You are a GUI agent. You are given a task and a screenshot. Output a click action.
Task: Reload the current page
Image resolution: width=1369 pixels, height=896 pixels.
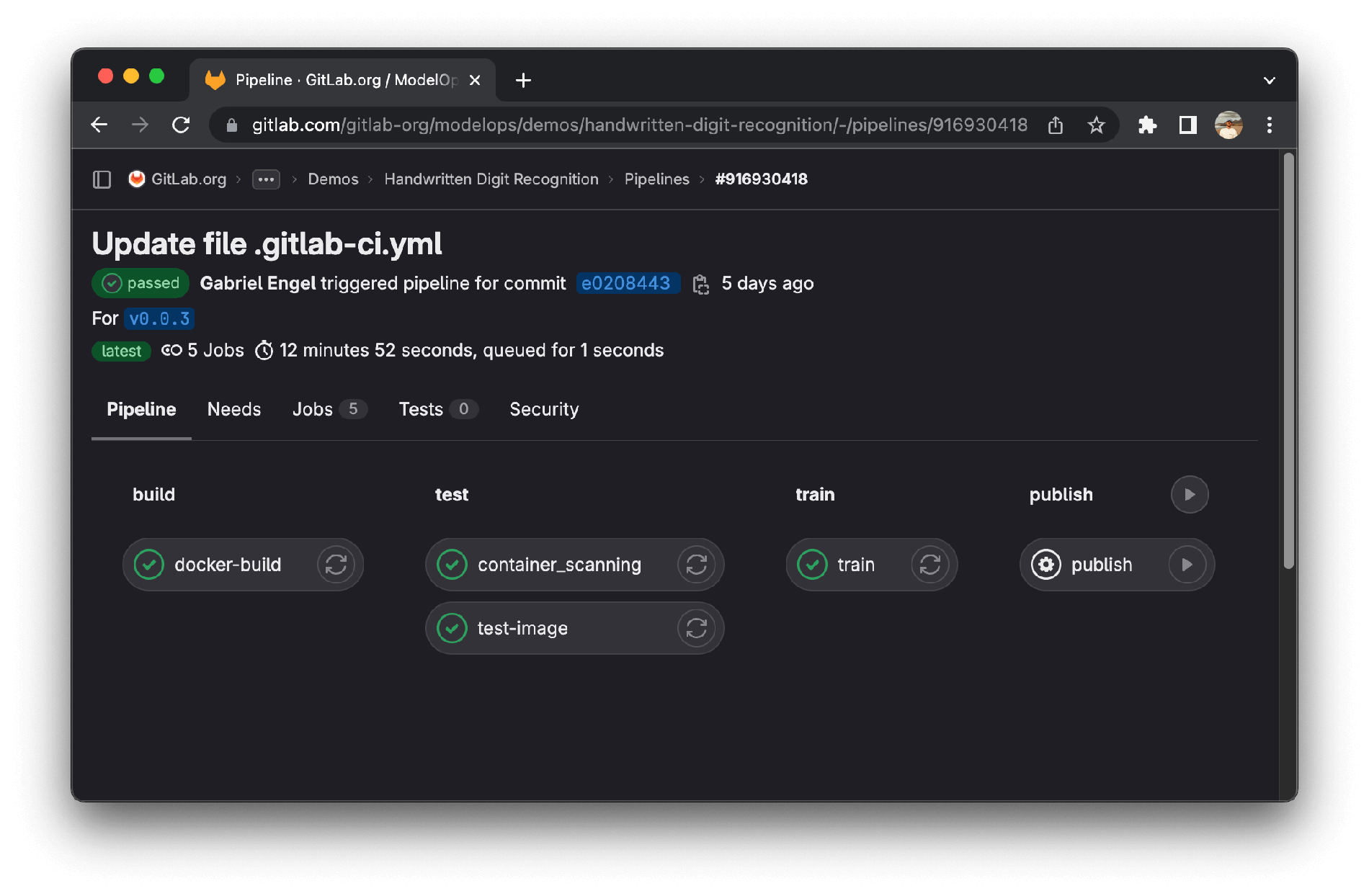pos(181,125)
